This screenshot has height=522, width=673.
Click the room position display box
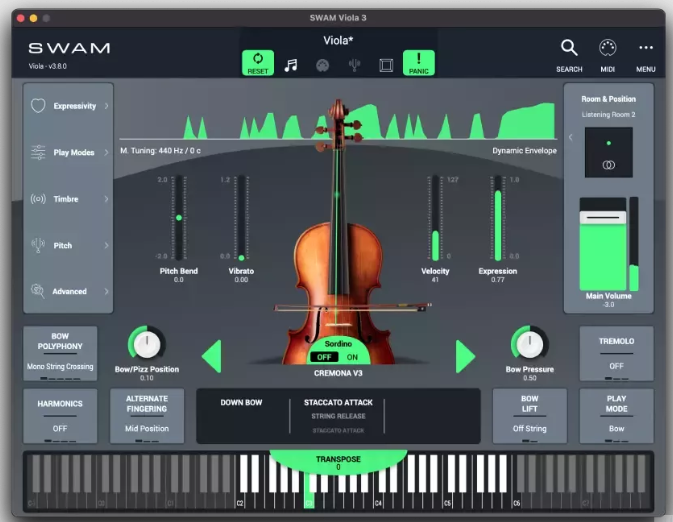click(609, 152)
